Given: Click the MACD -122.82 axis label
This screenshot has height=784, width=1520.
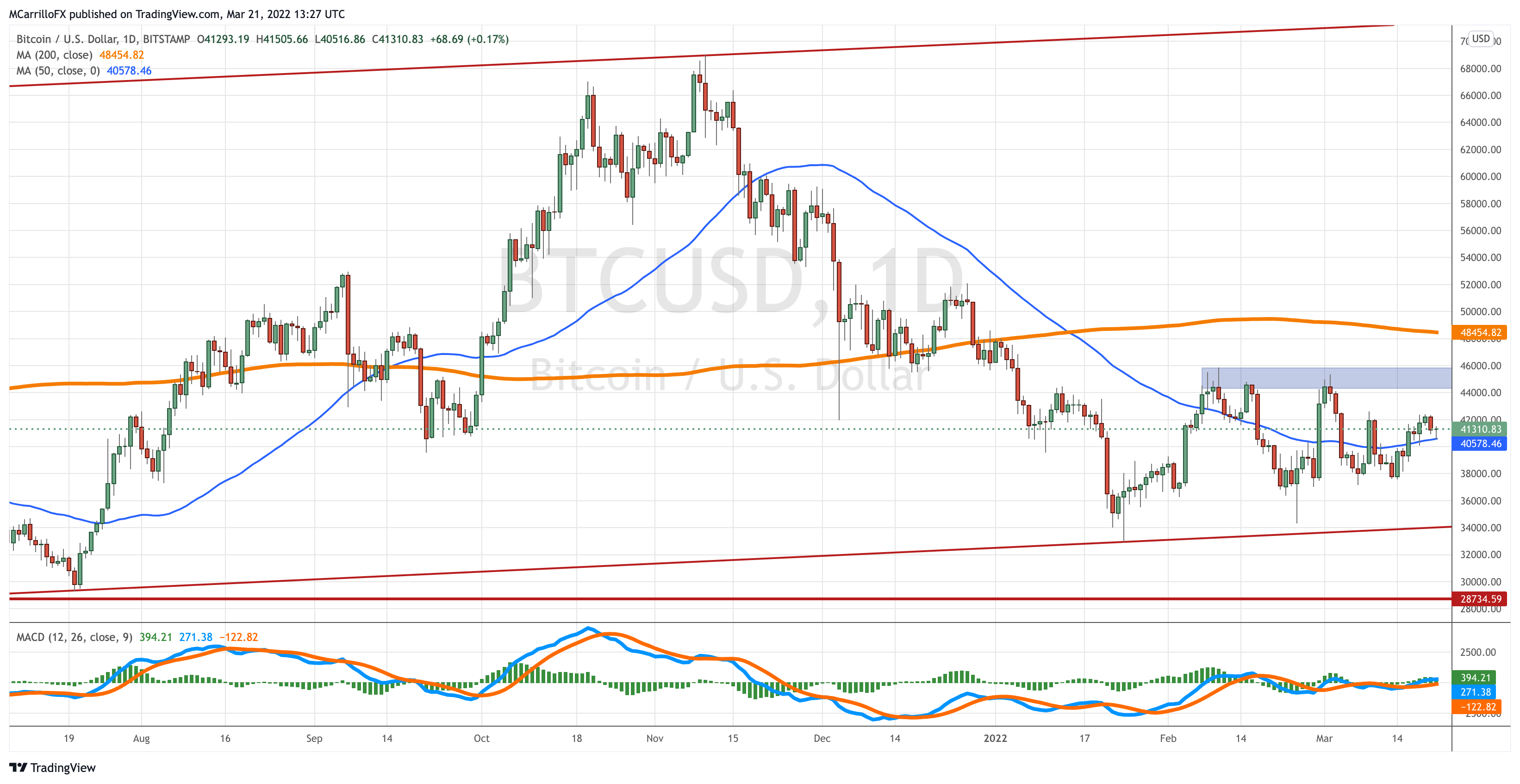Looking at the screenshot, I should (x=1477, y=707).
